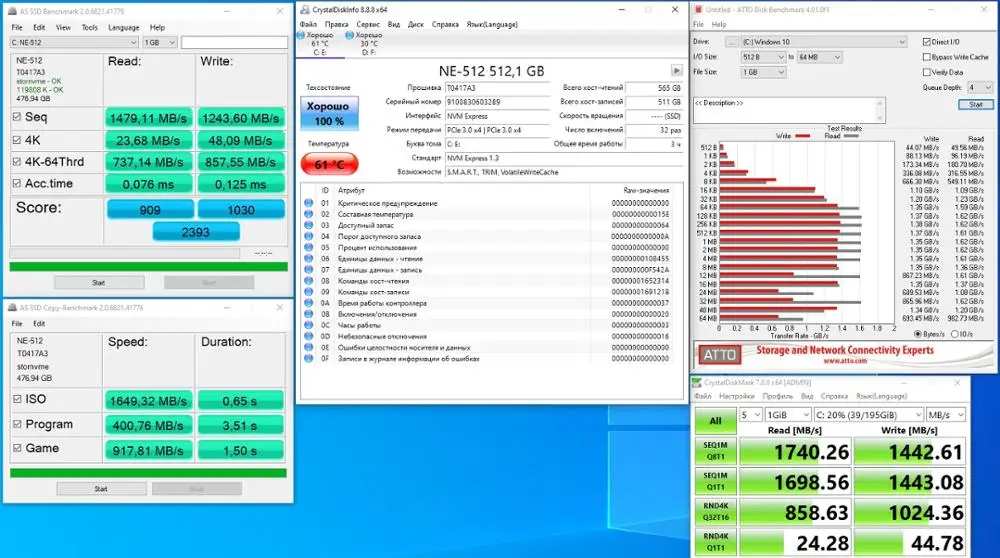Click Start button in AS SSD Benchmark
The image size is (1000, 558).
tap(99, 283)
